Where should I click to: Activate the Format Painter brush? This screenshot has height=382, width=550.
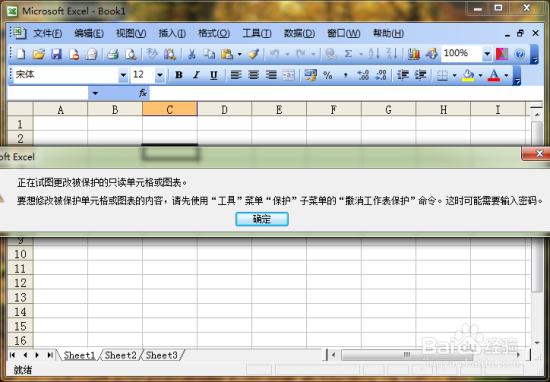coord(253,54)
